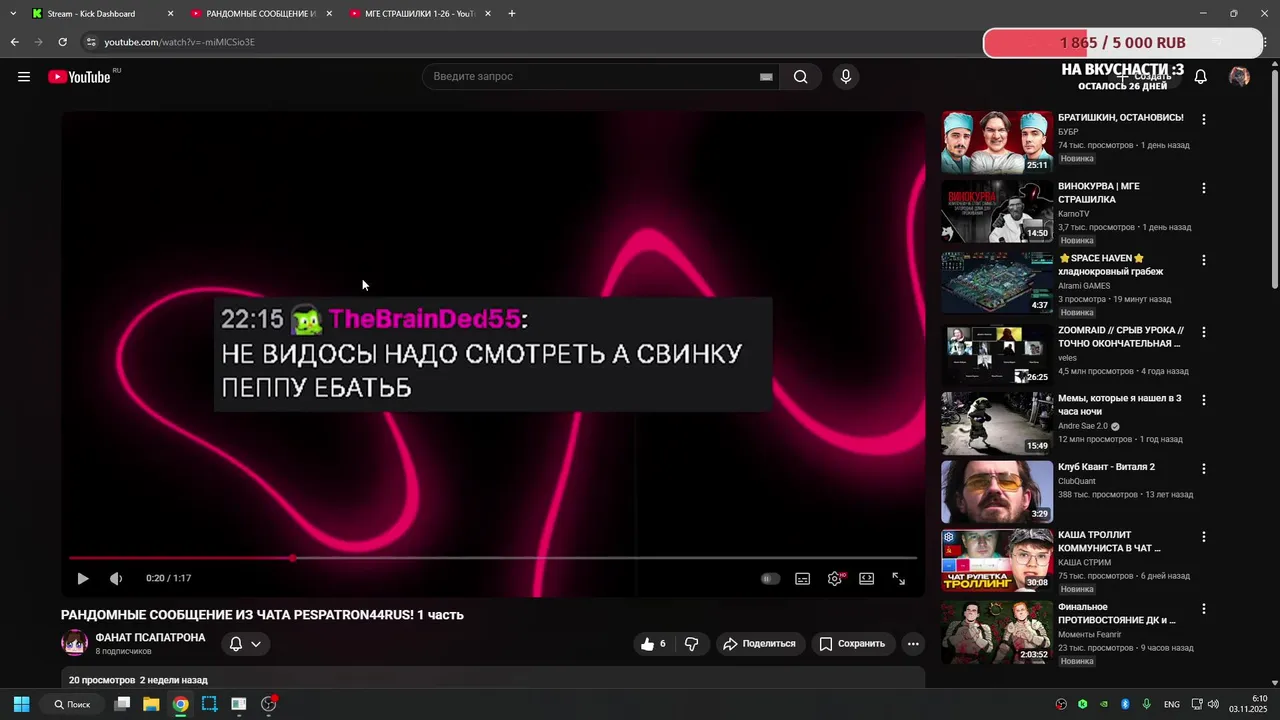Screen dimensions: 1280x720
Task: Click the youtube.com address bar URL
Action: pyautogui.click(x=180, y=42)
